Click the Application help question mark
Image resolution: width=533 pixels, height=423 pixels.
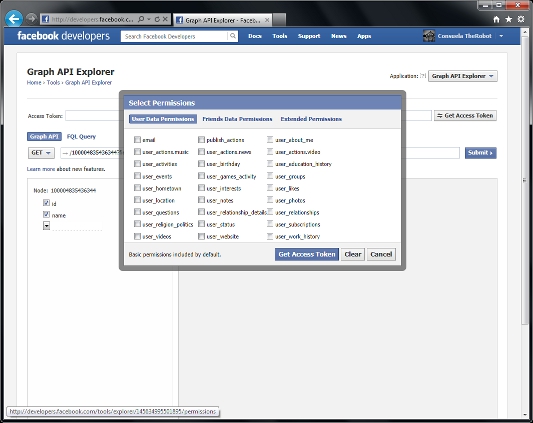pos(423,76)
